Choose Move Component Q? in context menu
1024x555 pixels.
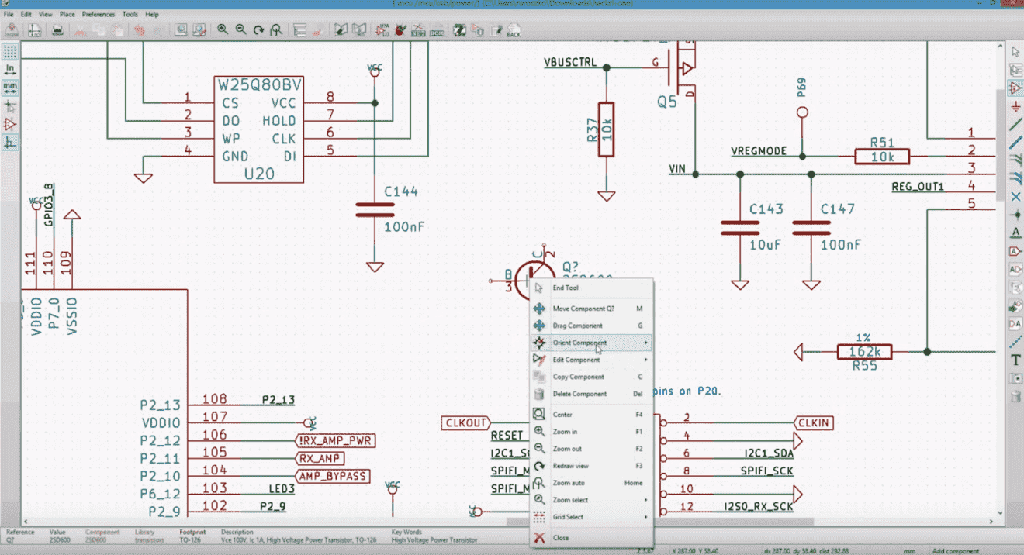592,308
